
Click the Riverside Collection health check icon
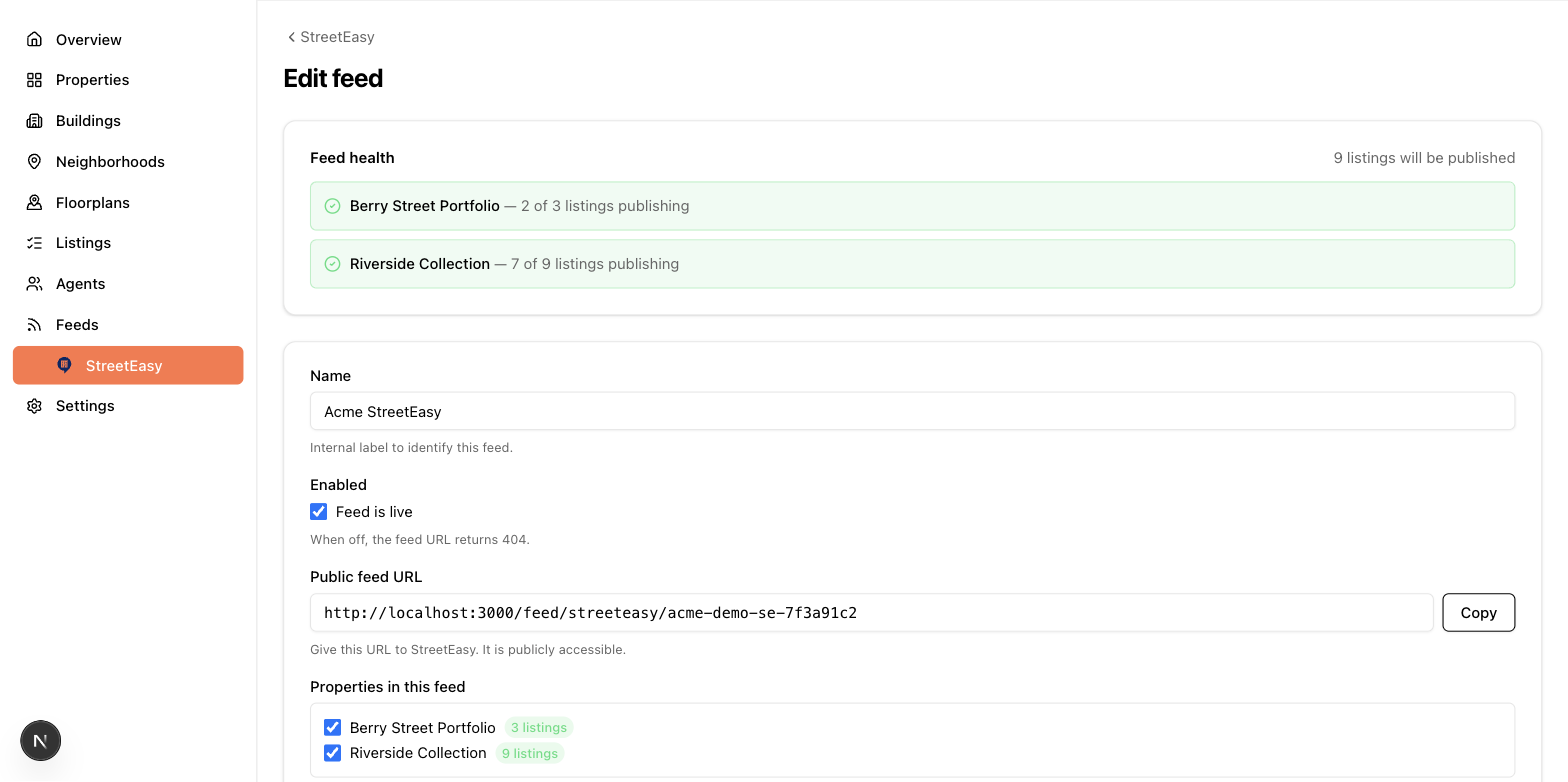(333, 264)
